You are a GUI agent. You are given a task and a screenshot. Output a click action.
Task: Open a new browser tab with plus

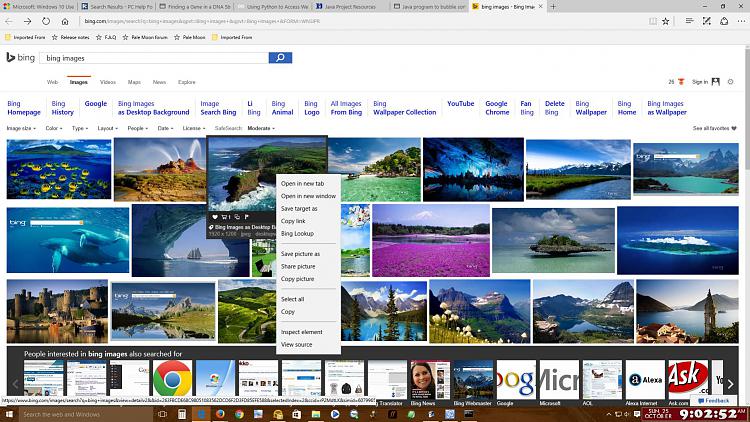click(553, 6)
